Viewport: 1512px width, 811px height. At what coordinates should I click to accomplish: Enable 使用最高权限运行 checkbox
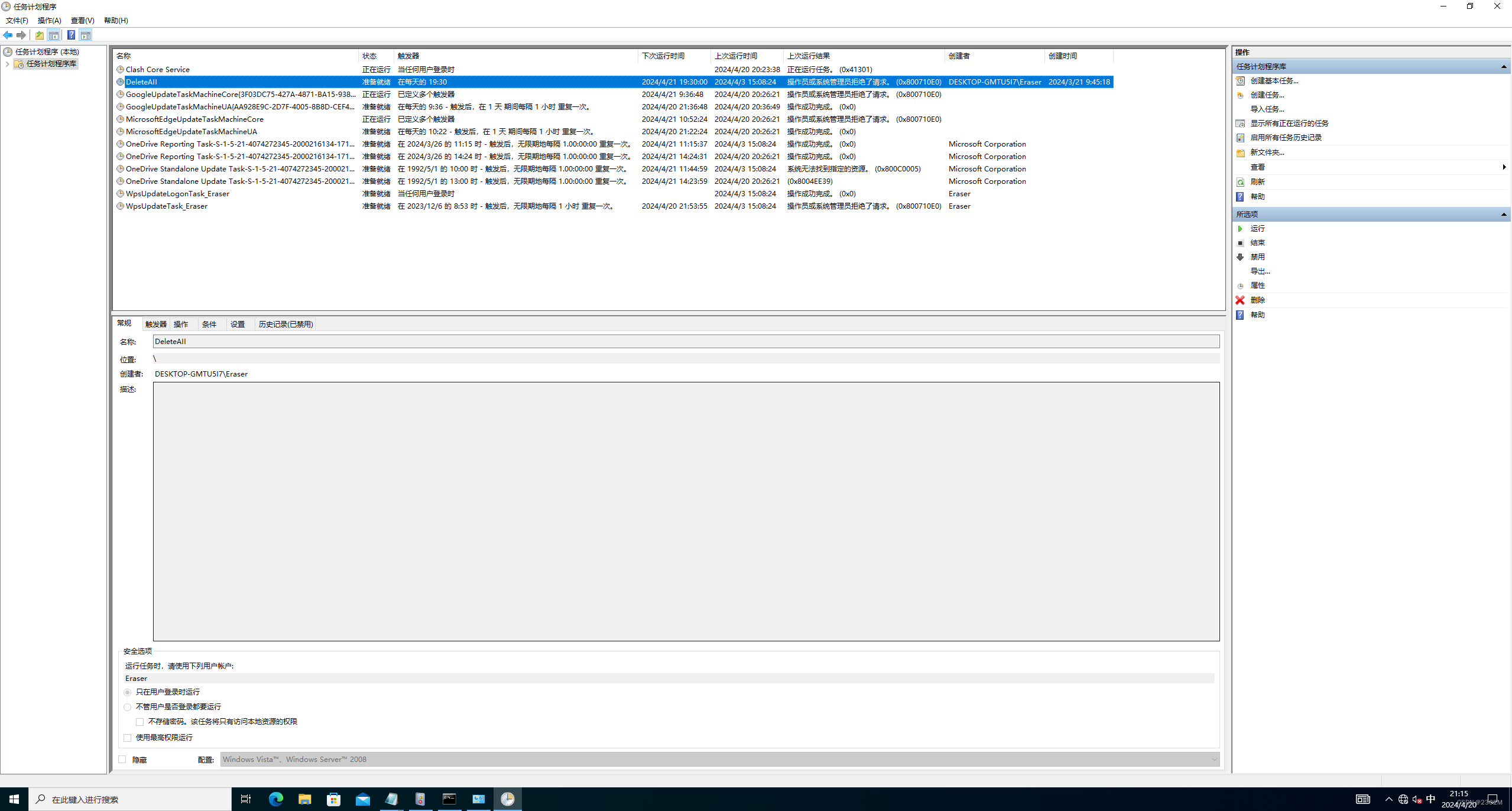click(x=128, y=738)
